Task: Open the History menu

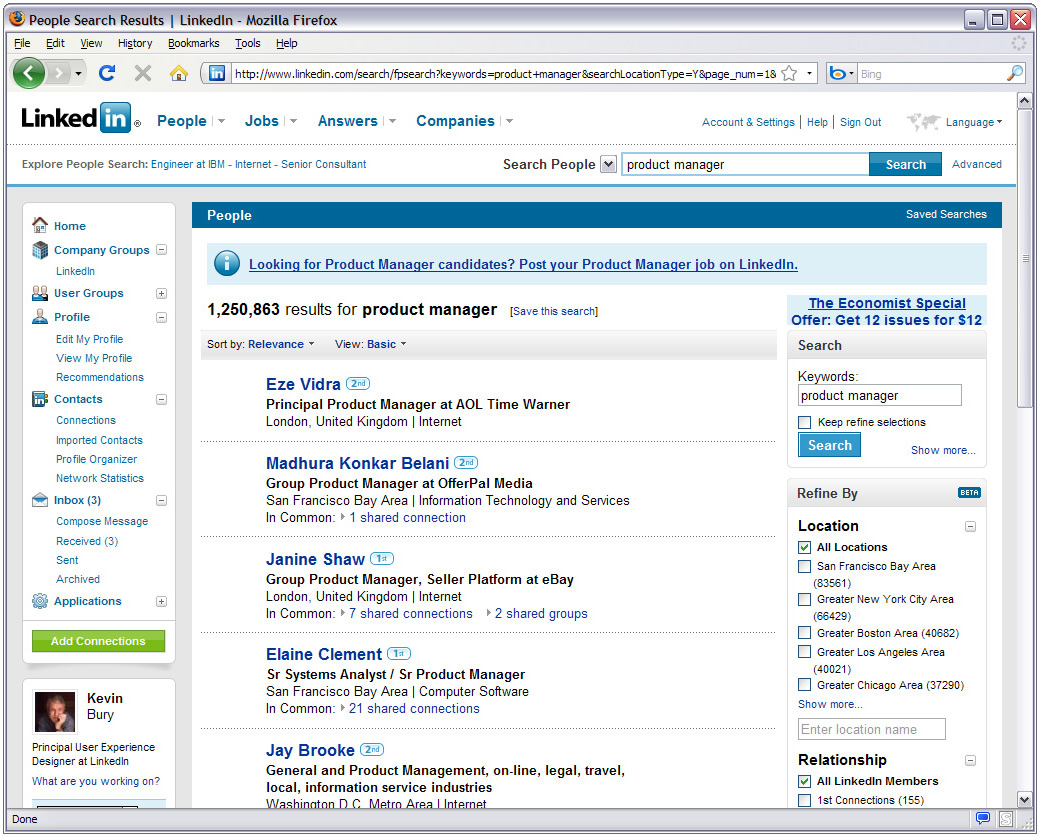Action: 135,43
